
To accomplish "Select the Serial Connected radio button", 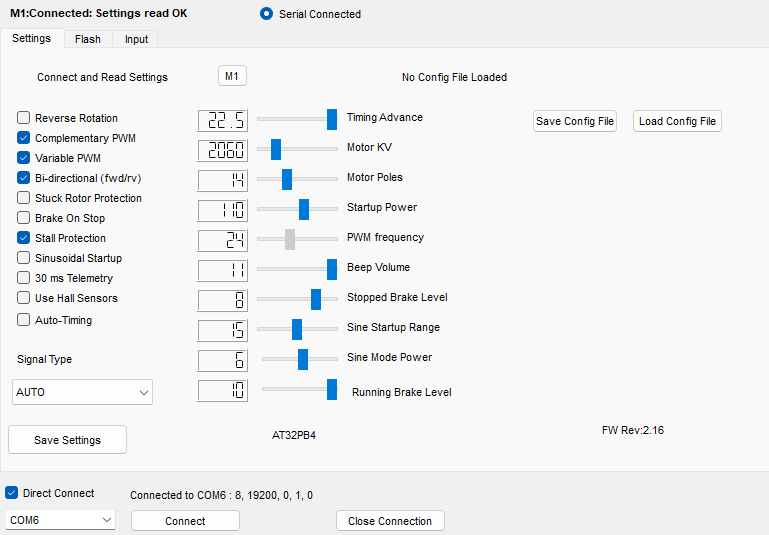I will [266, 14].
